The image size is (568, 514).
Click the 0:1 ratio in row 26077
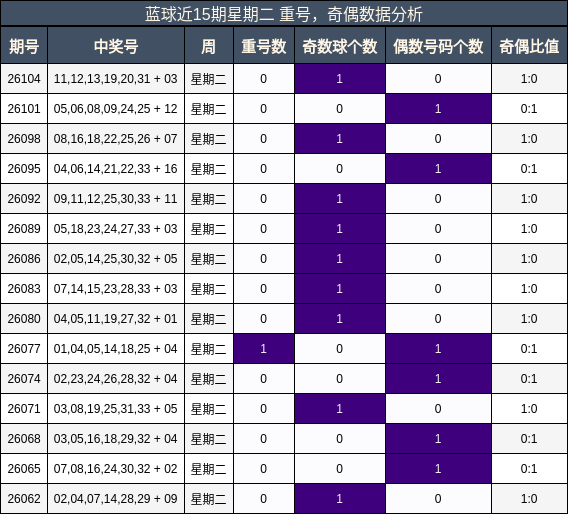click(529, 349)
